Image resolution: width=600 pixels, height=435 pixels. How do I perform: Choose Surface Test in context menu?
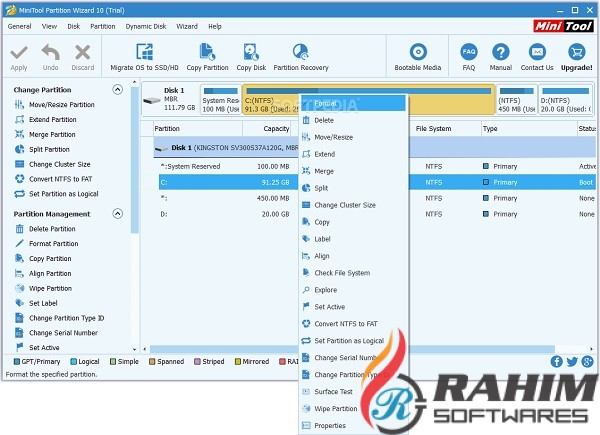tap(353, 391)
